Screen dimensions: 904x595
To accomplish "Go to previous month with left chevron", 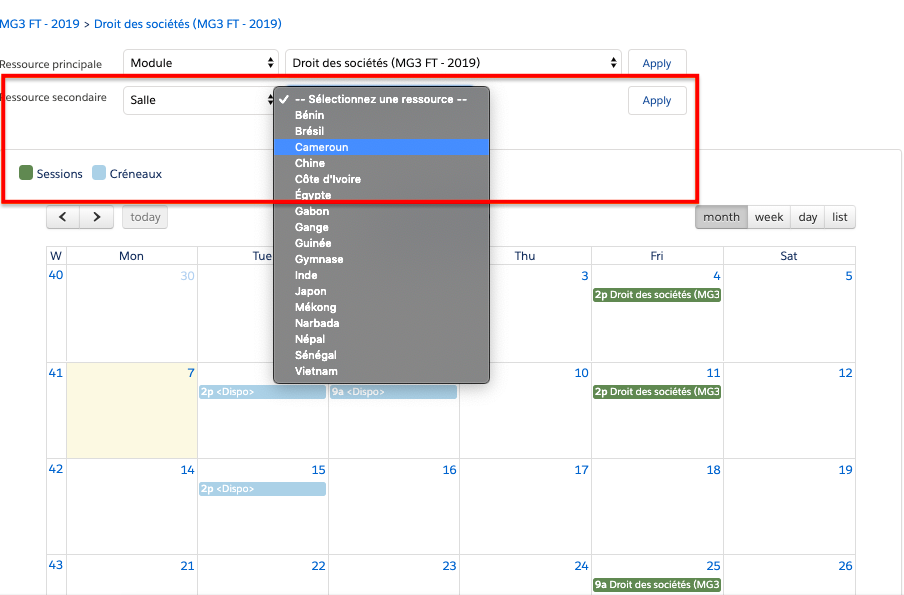I will click(x=62, y=217).
